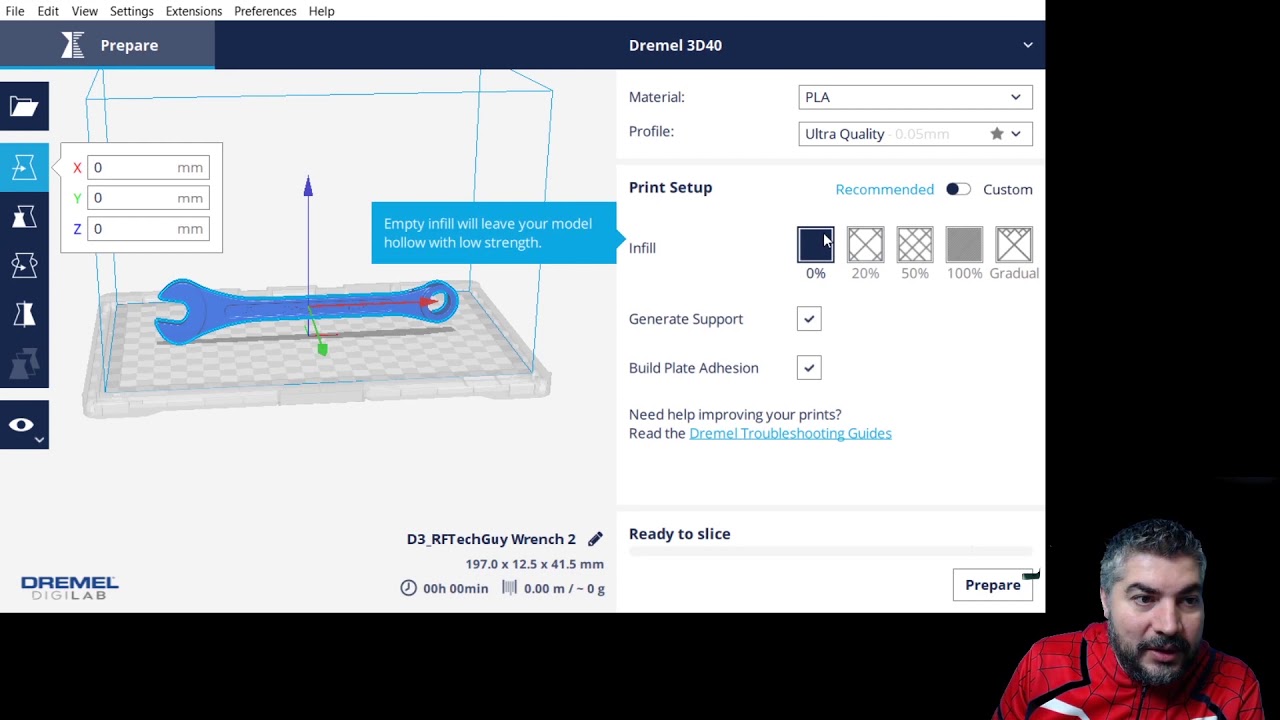Select the Rotate tool in sidebar

click(24, 265)
